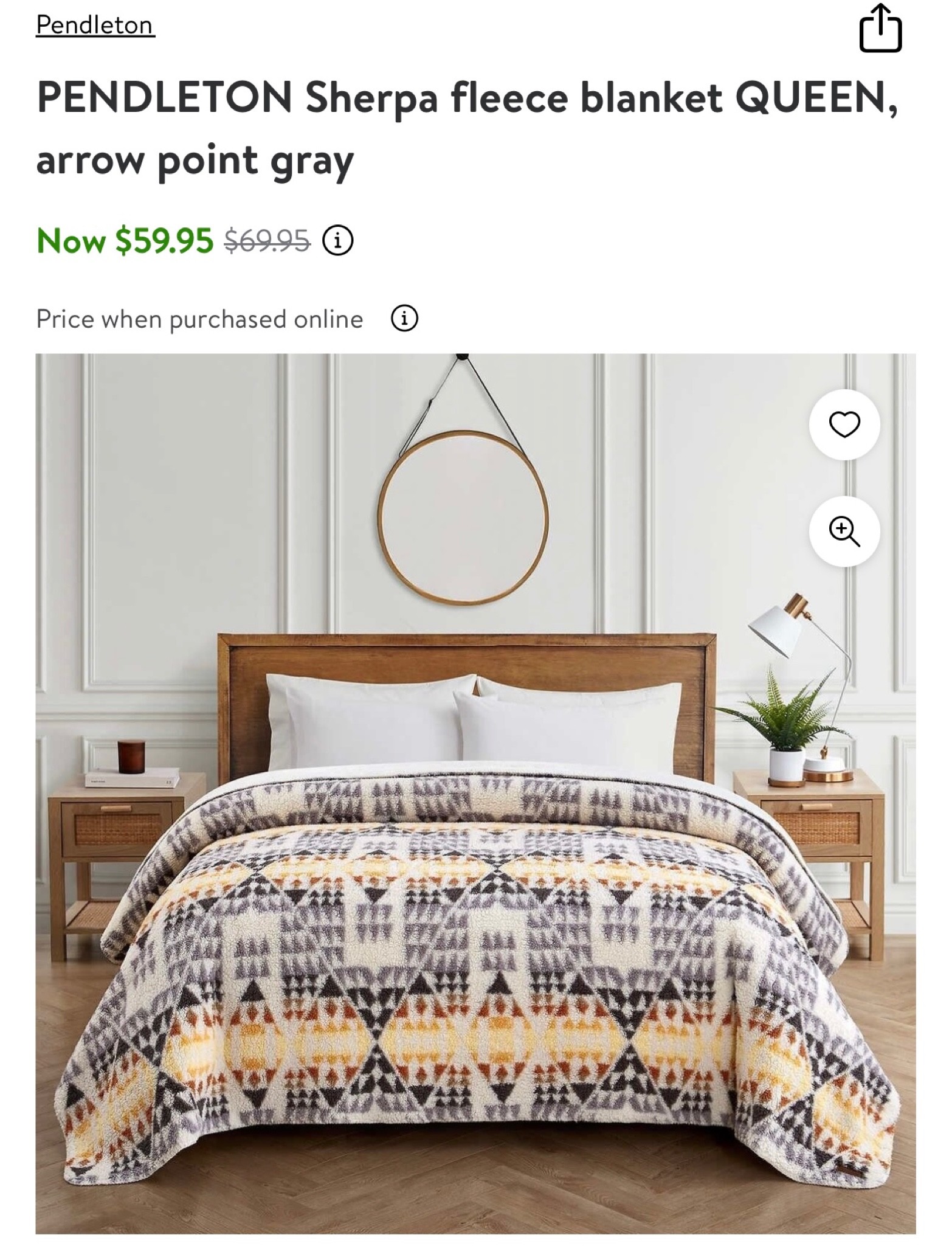Open the Pendleton brand link

click(95, 26)
